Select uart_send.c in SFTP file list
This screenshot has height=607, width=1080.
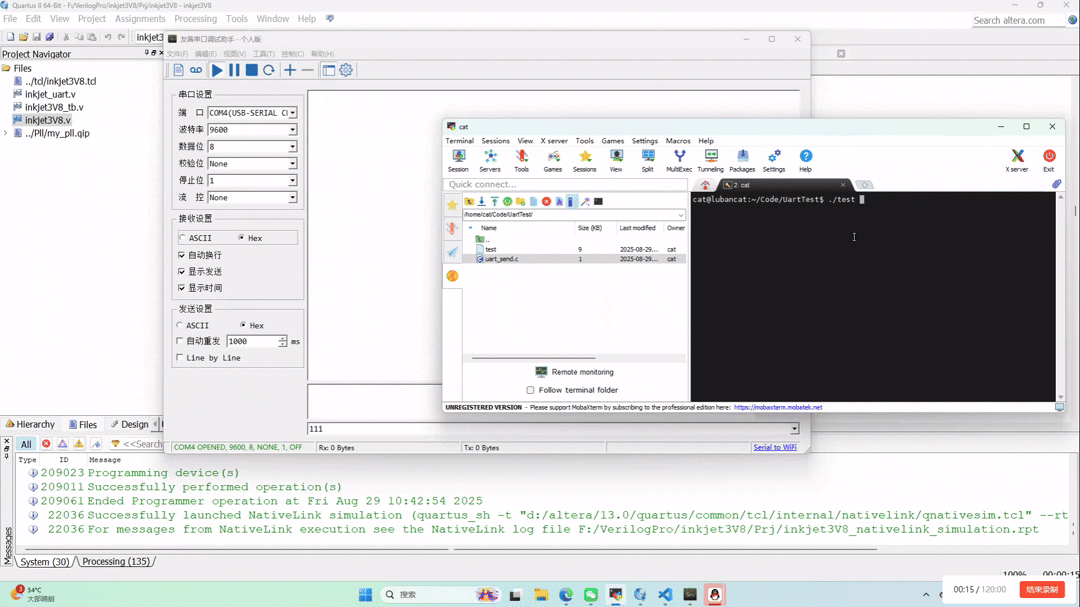tap(501, 259)
